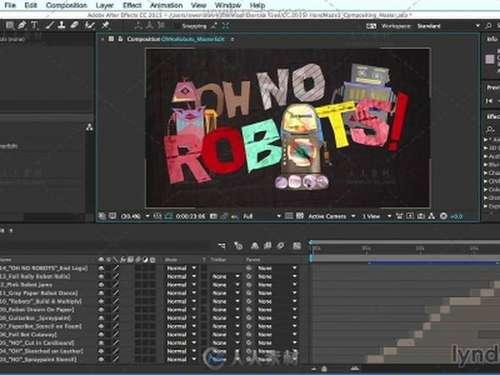Hide the OH NO ROBOTS End Logo layer
This screenshot has width=500, height=375.
point(101,268)
